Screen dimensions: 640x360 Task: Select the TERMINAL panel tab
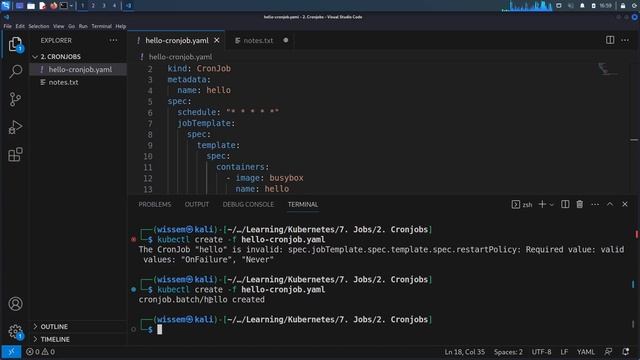(303, 204)
